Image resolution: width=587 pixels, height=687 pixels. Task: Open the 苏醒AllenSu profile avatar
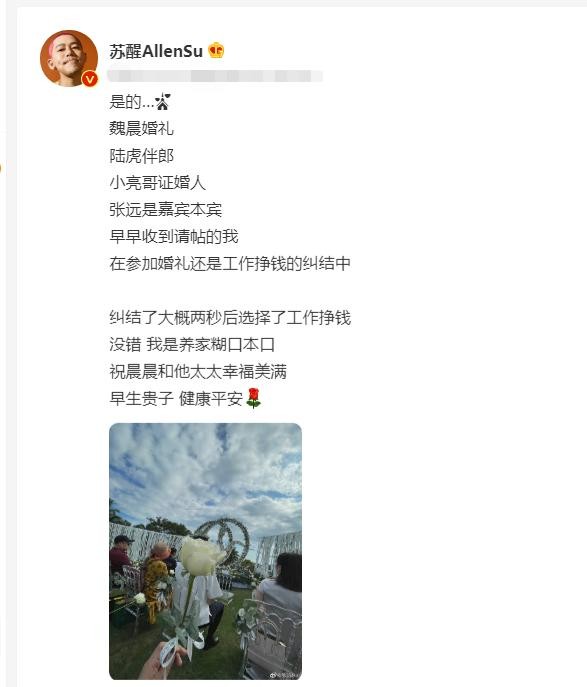click(x=69, y=58)
